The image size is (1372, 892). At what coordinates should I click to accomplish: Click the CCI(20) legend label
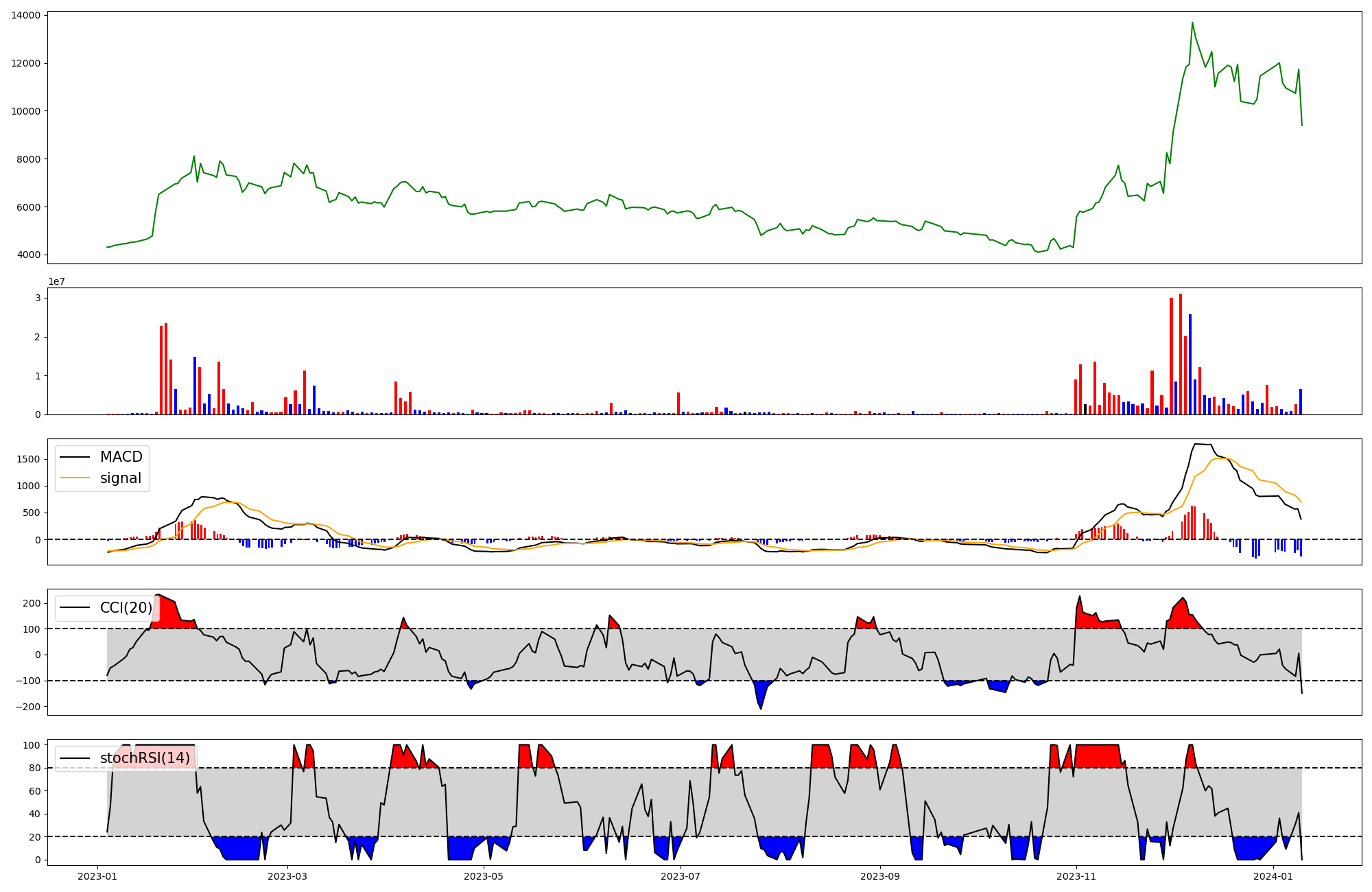click(x=126, y=608)
